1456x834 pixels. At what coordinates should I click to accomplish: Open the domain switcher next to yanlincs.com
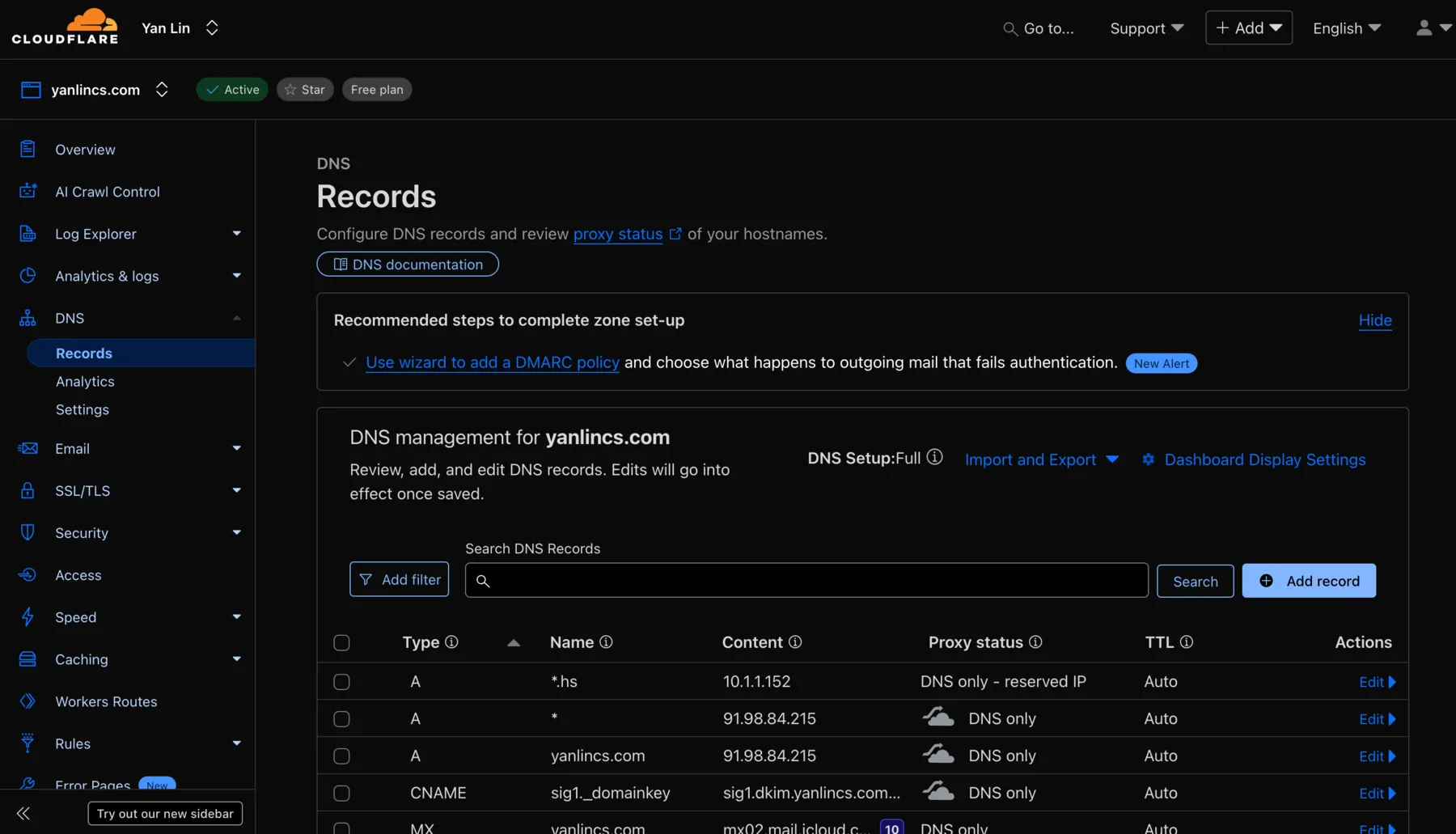(x=162, y=89)
